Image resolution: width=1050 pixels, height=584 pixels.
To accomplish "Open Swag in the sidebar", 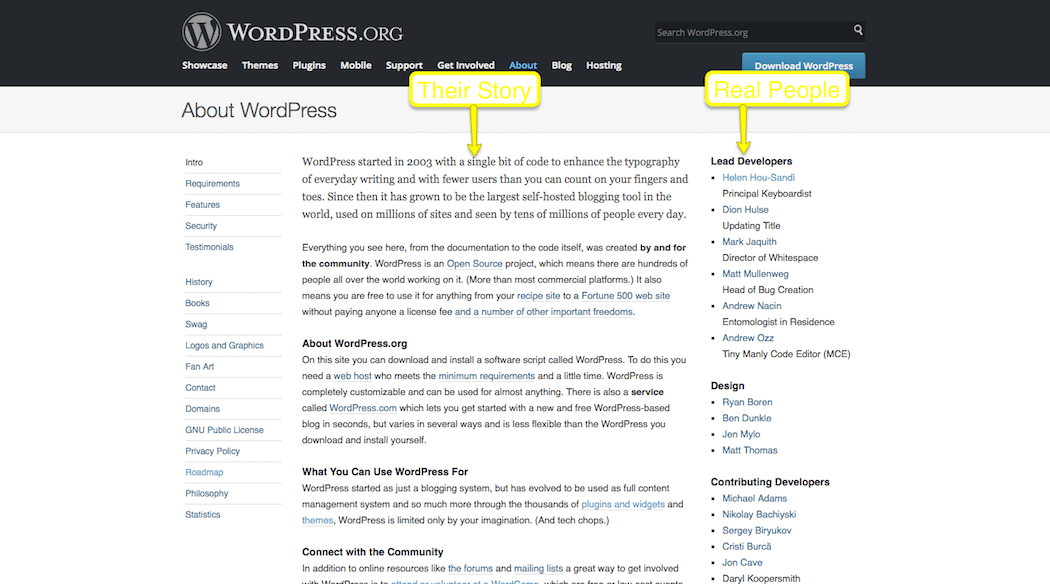I will [196, 324].
